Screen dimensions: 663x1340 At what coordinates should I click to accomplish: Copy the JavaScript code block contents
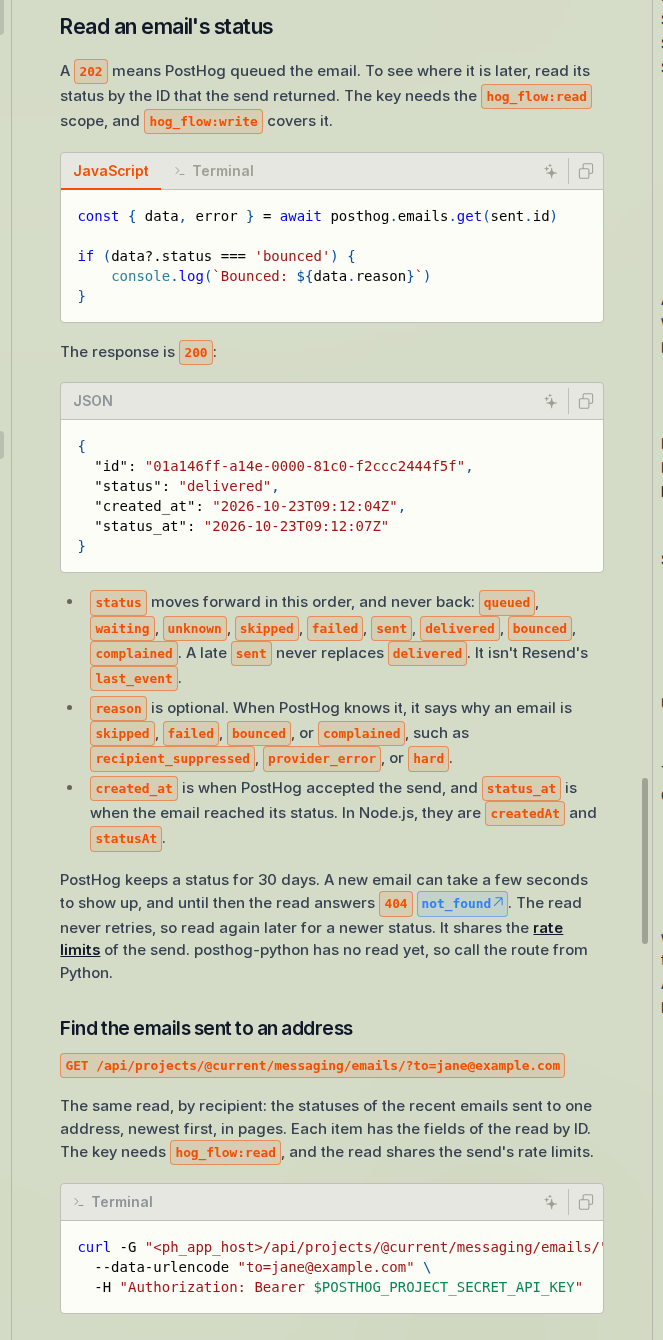(x=586, y=171)
